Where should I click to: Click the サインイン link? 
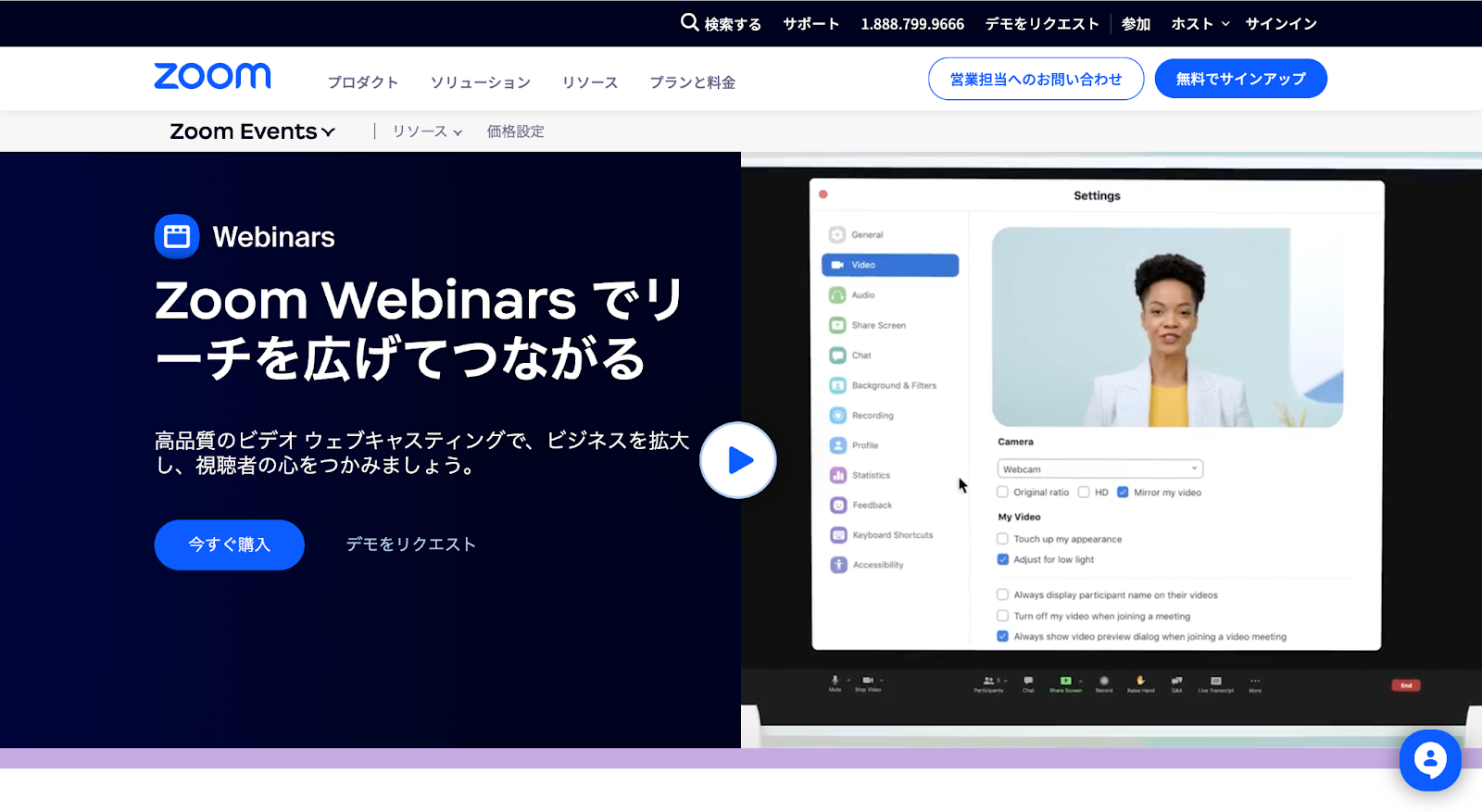[x=1281, y=24]
